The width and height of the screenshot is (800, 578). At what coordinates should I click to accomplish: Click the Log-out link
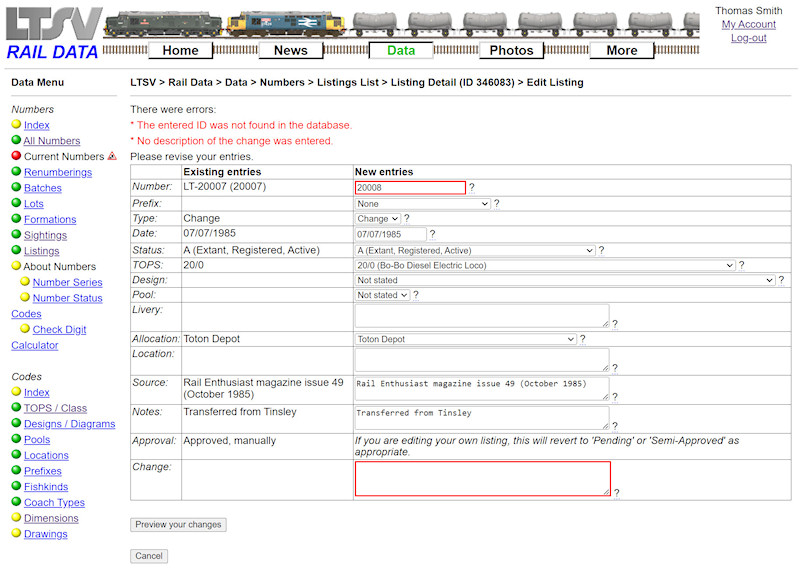[x=748, y=36]
